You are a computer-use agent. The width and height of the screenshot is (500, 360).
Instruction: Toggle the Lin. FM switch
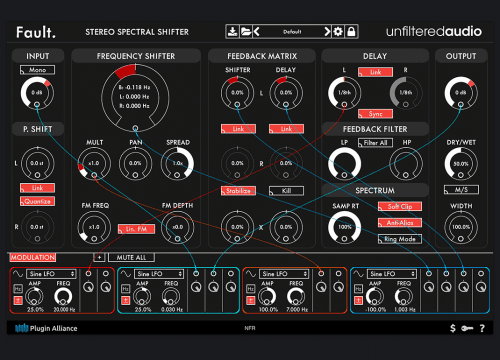pos(136,229)
